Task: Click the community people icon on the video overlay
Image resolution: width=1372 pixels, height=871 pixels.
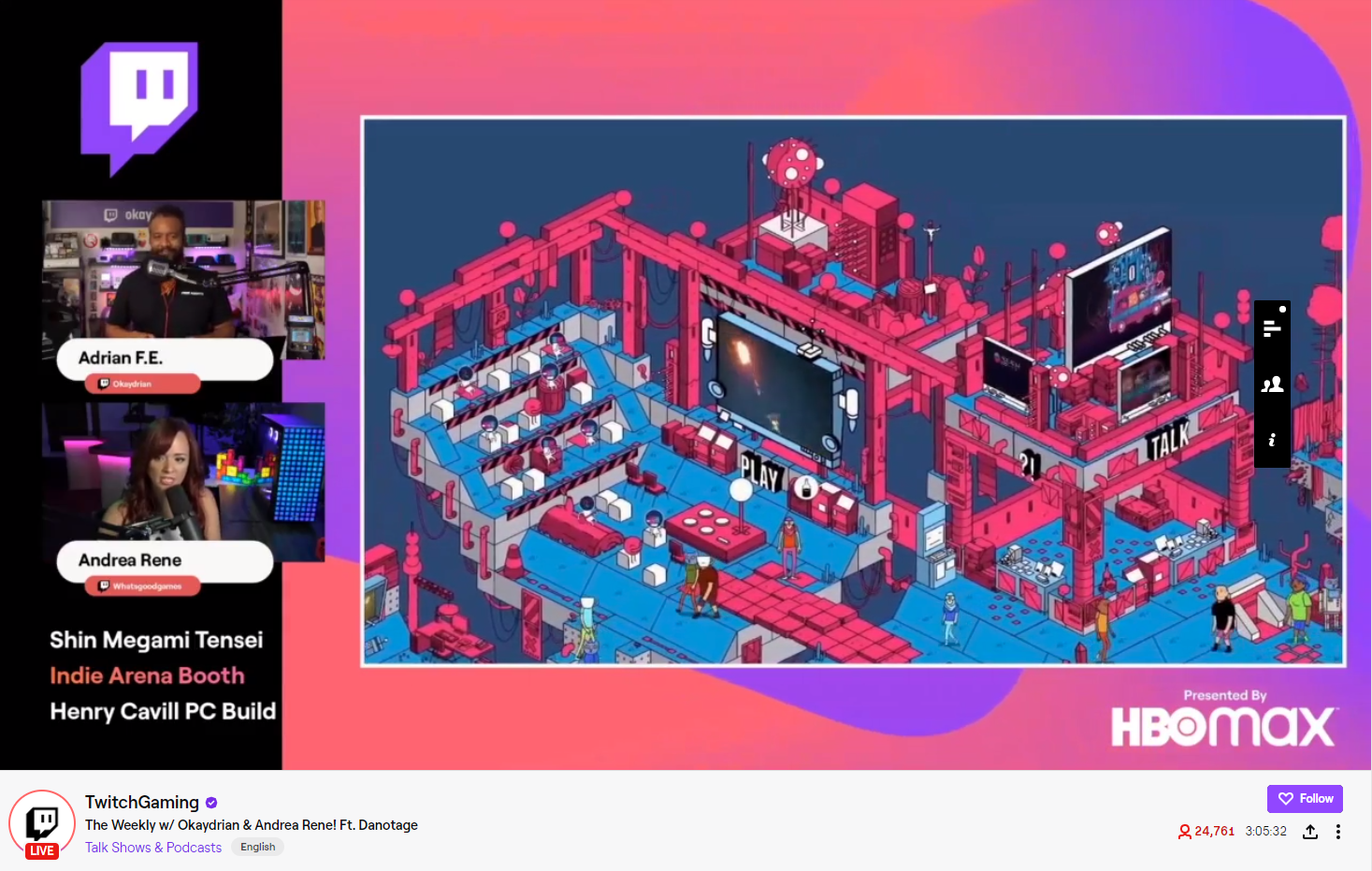Action: (x=1272, y=385)
